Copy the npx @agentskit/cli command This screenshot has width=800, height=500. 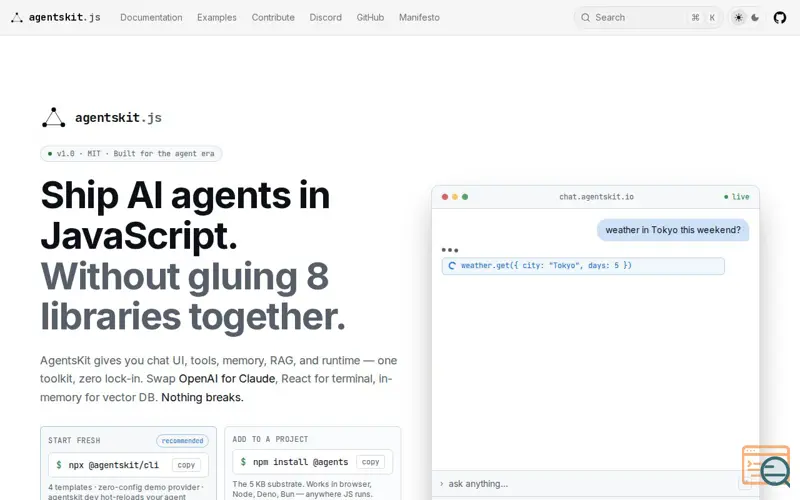pyautogui.click(x=186, y=465)
